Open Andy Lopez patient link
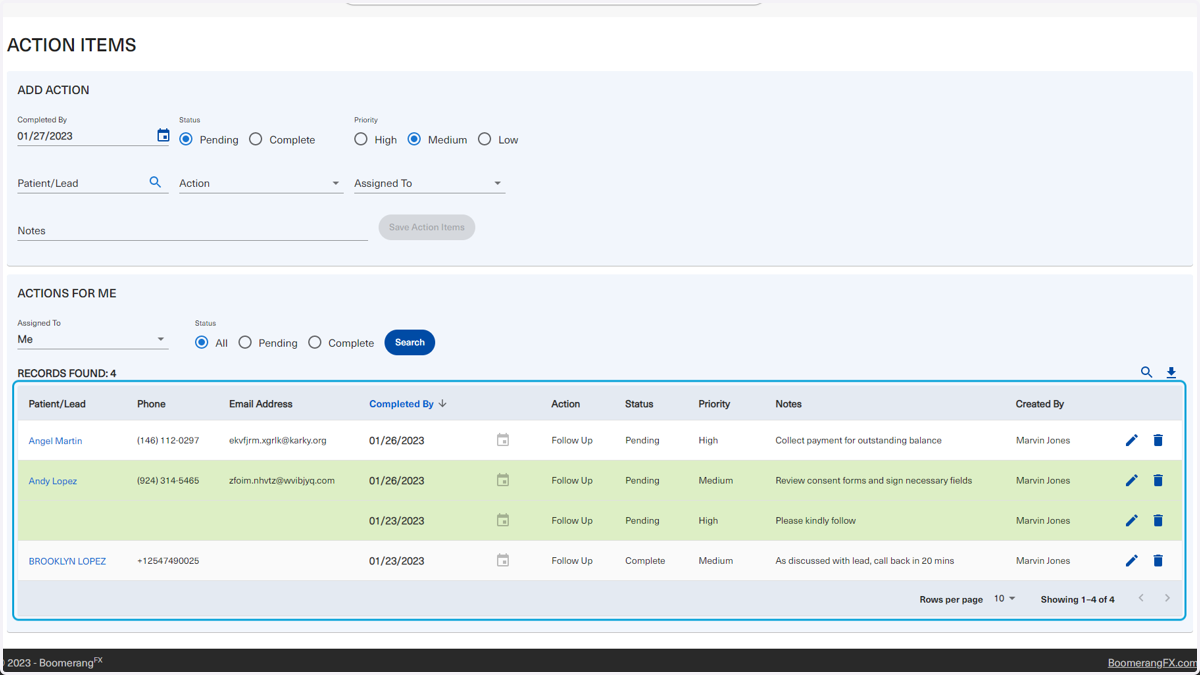The height and width of the screenshot is (675, 1200). pos(53,481)
